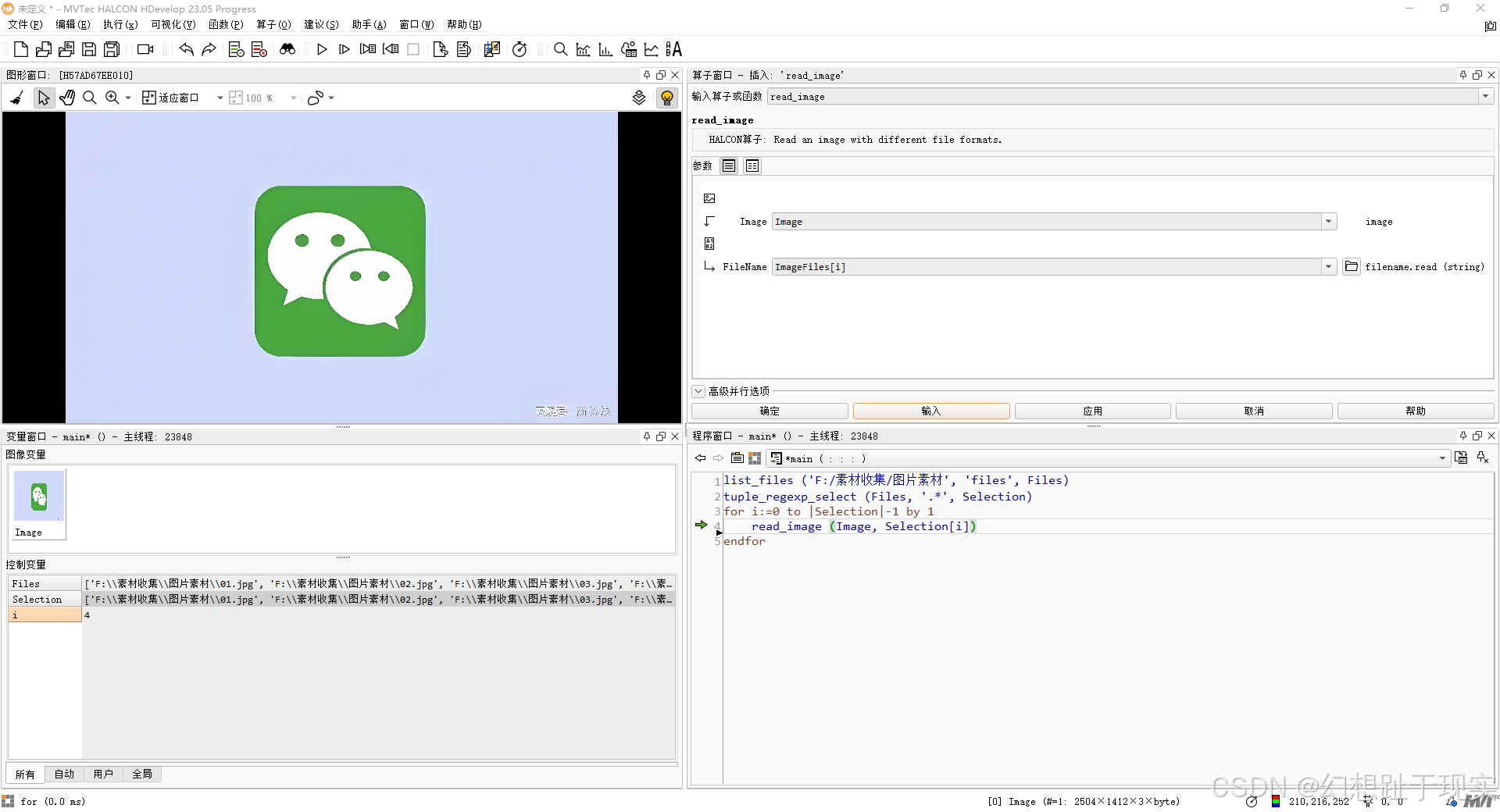
Task: Clear the graphics window with the broom
Action: pyautogui.click(x=17, y=98)
